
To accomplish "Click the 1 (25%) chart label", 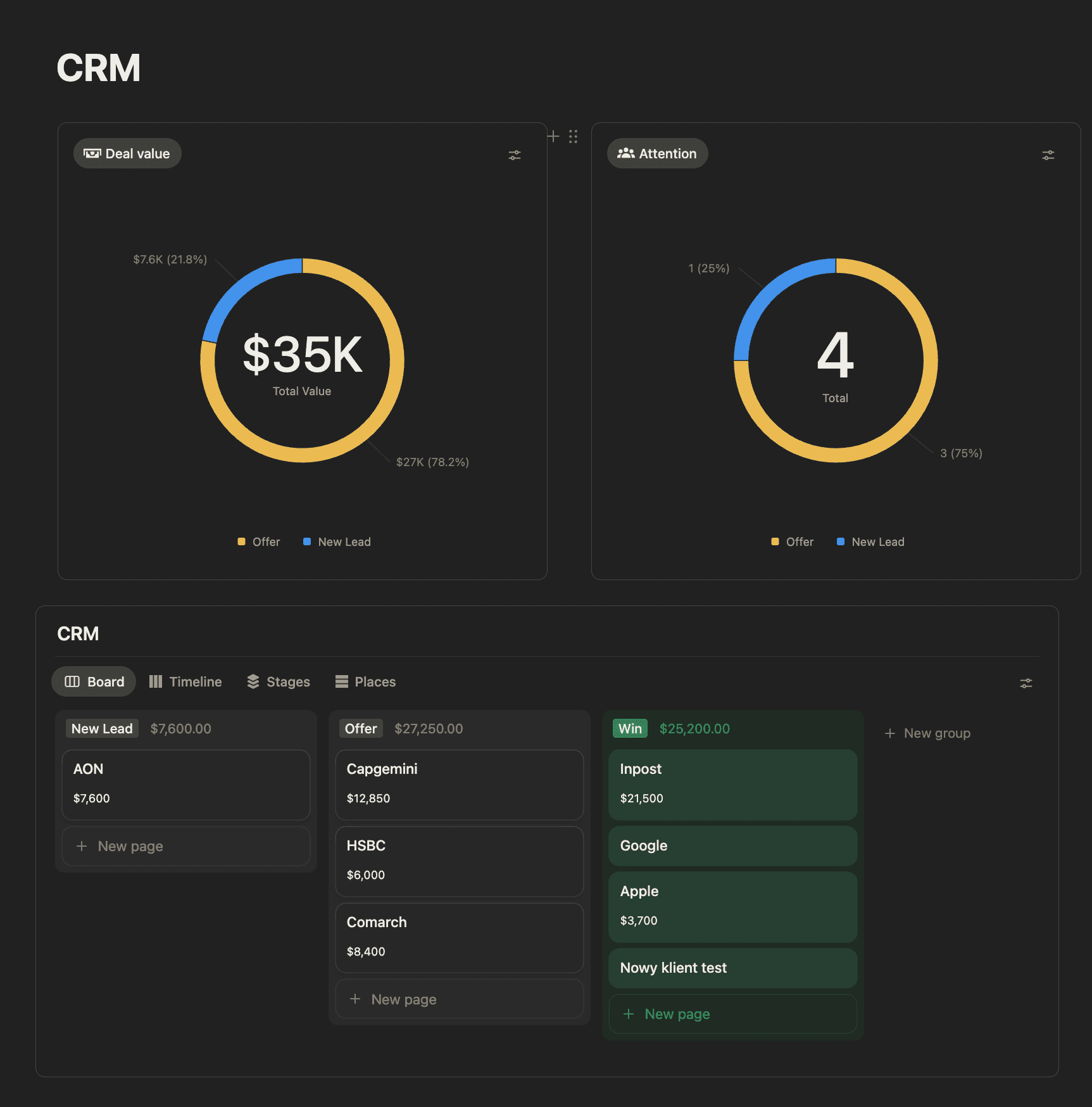I will [709, 269].
